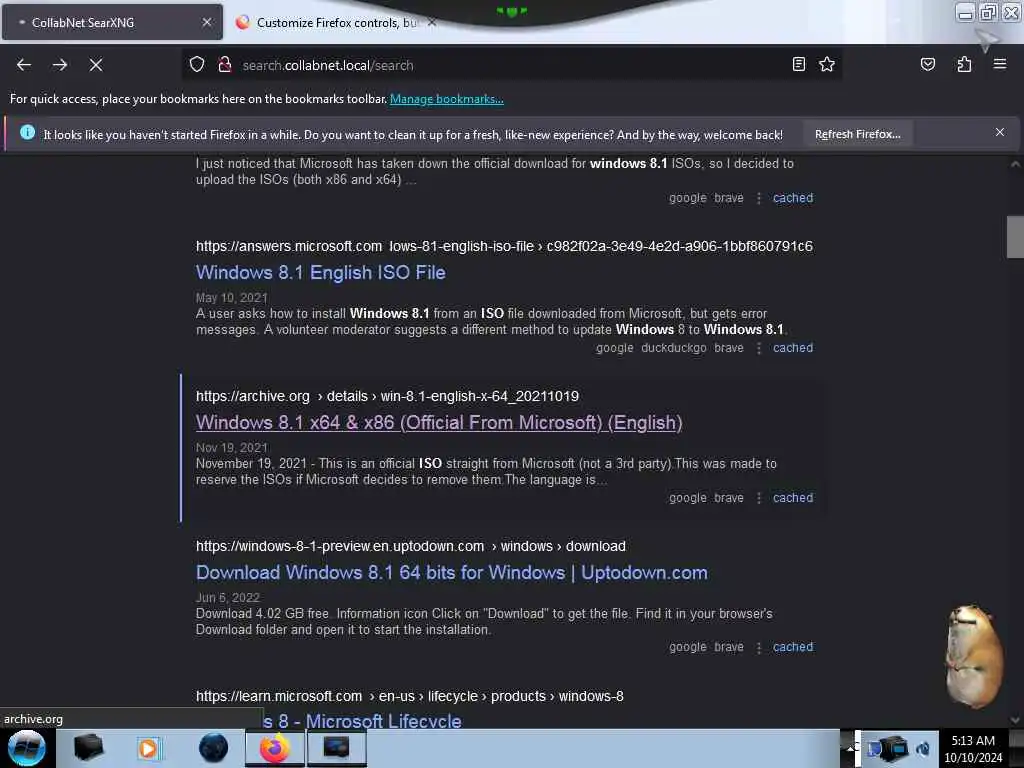Close the CollabNet SearXNG tab

pyautogui.click(x=207, y=22)
